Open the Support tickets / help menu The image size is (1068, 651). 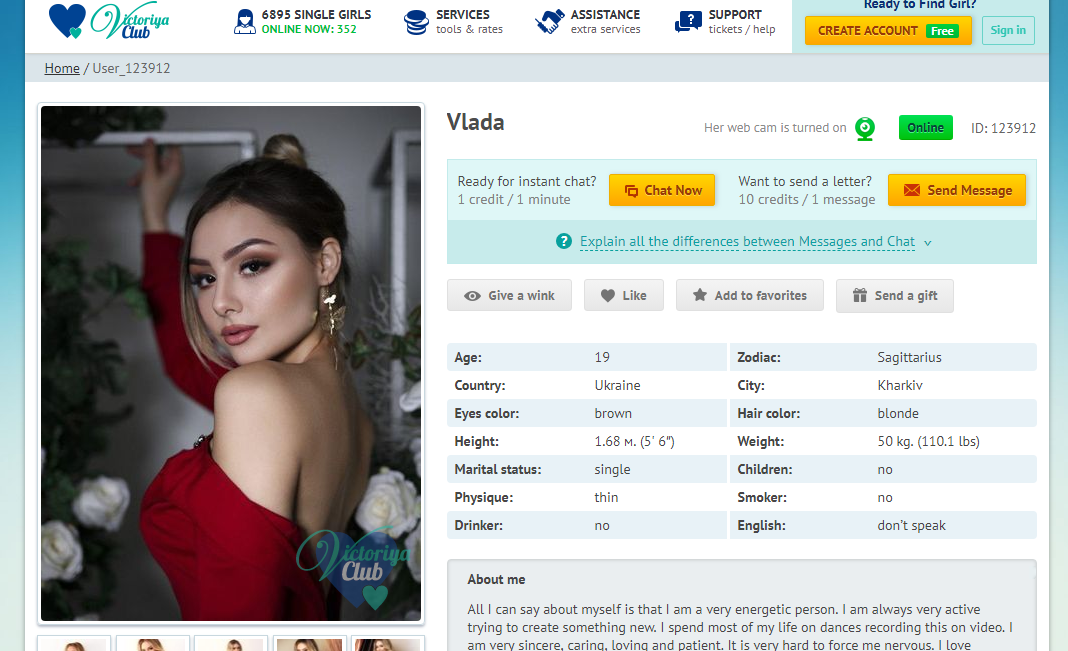(x=725, y=22)
